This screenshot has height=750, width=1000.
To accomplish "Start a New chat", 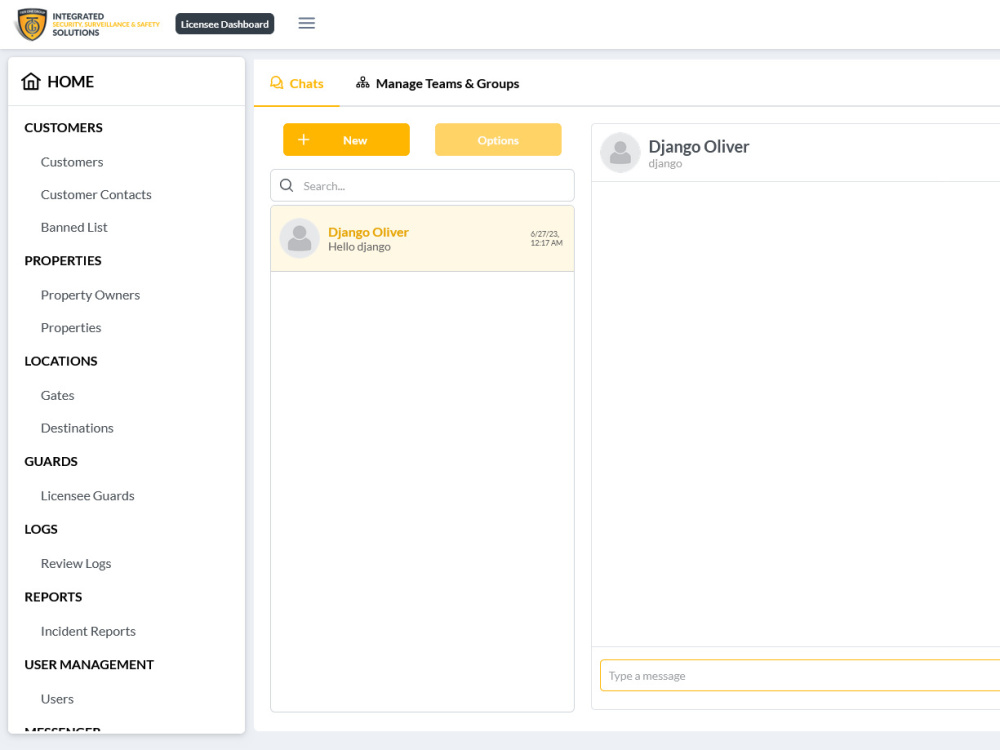I will click(346, 140).
